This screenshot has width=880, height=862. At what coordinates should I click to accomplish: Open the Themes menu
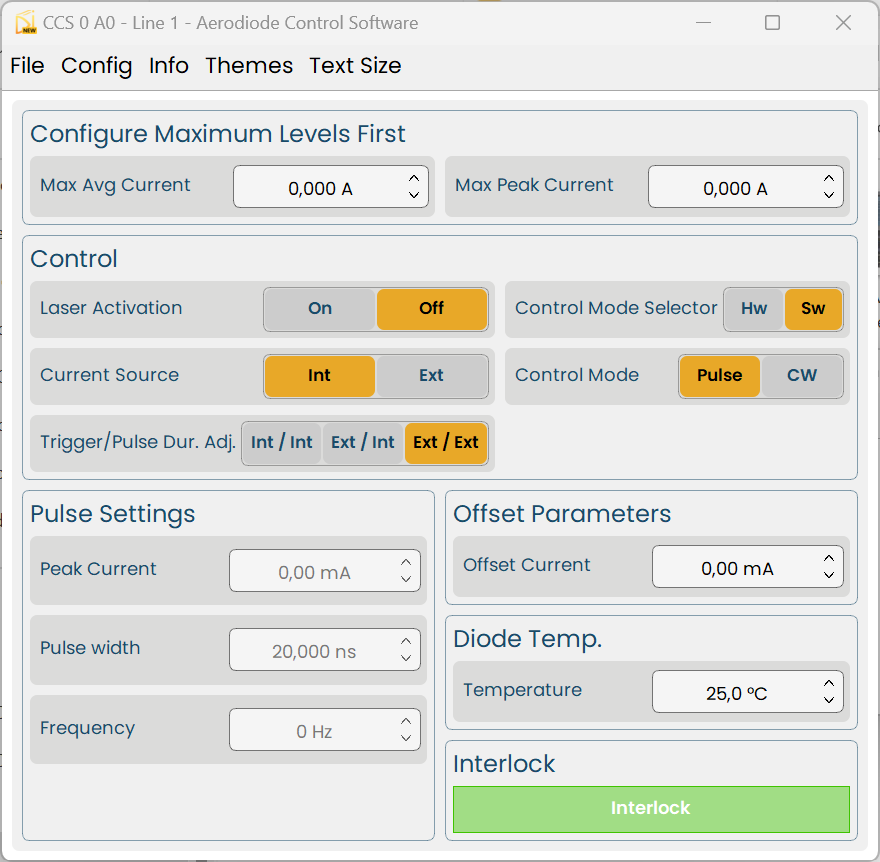[249, 66]
